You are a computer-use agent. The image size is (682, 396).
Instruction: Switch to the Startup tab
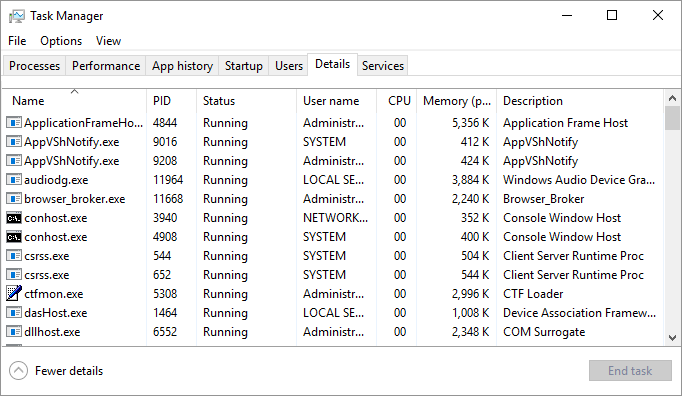pyautogui.click(x=244, y=66)
